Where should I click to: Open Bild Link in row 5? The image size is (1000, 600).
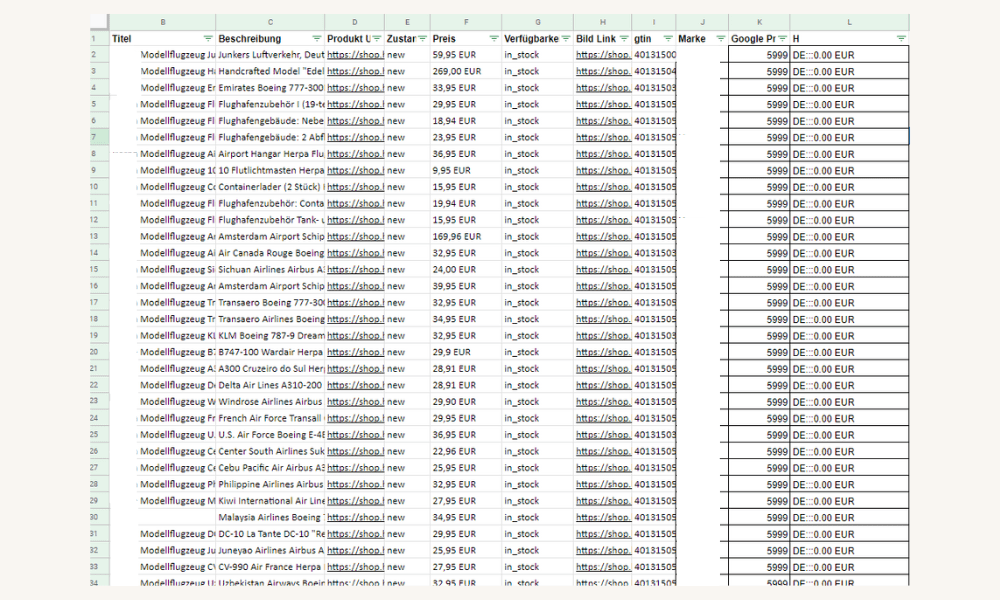(x=603, y=105)
